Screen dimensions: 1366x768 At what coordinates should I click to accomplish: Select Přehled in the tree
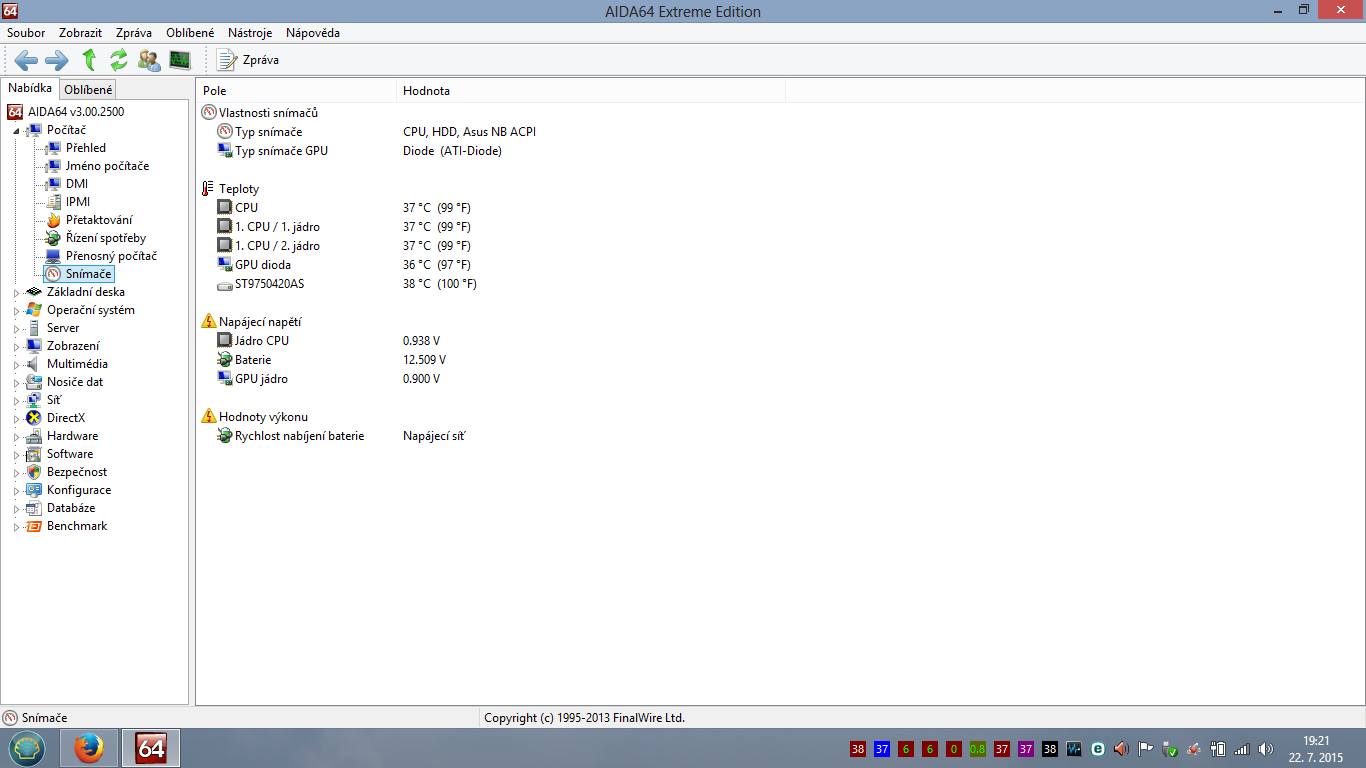point(85,148)
